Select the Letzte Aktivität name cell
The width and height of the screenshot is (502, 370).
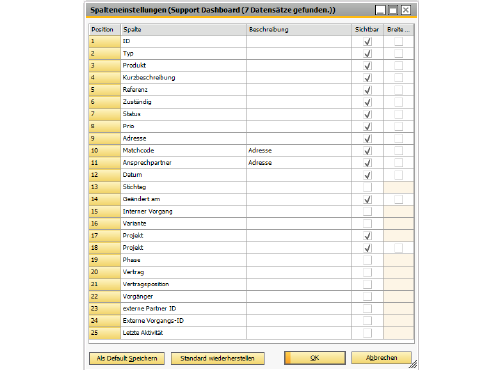click(183, 333)
